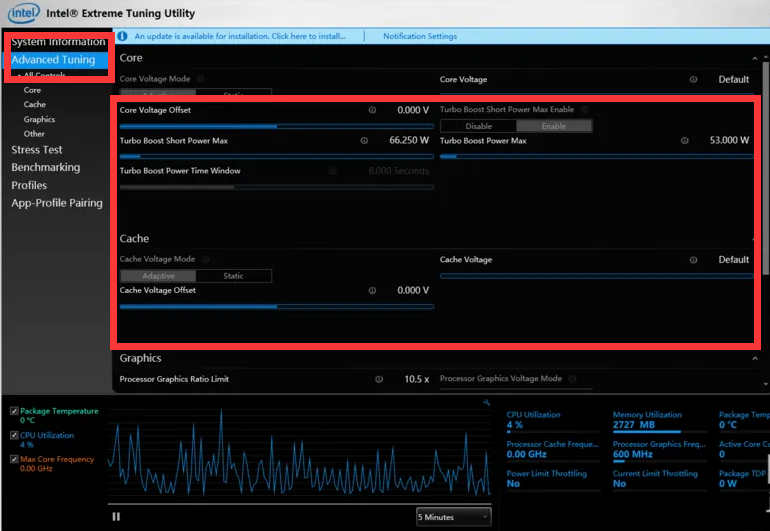The height and width of the screenshot is (531, 770).
Task: Select Static Cache Voltage Mode
Action: (x=233, y=276)
